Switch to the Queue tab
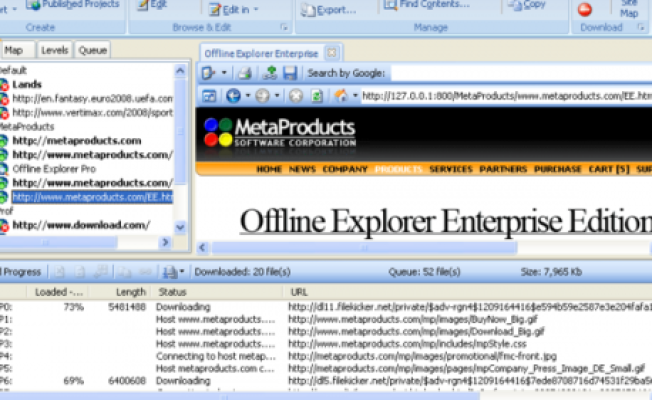The image size is (652, 400). pos(93,50)
